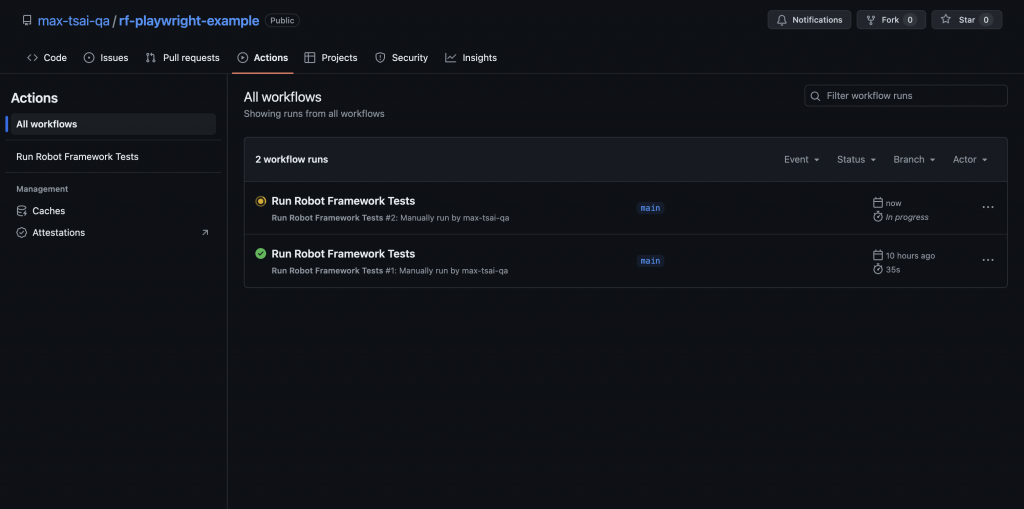The image size is (1024, 509).
Task: Click the Notifications bell button
Action: (x=809, y=20)
